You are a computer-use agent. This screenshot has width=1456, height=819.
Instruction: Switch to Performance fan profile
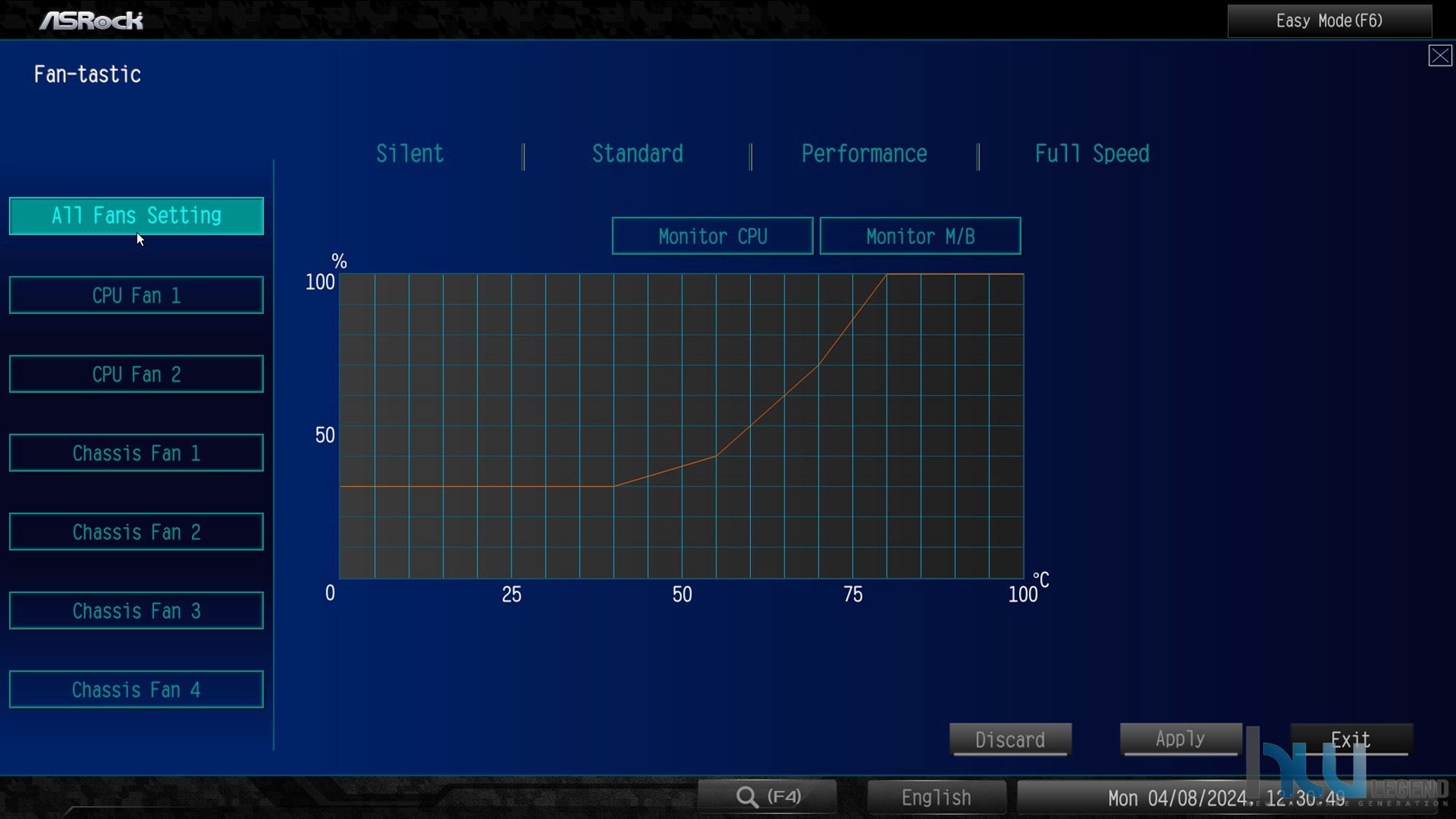[864, 154]
